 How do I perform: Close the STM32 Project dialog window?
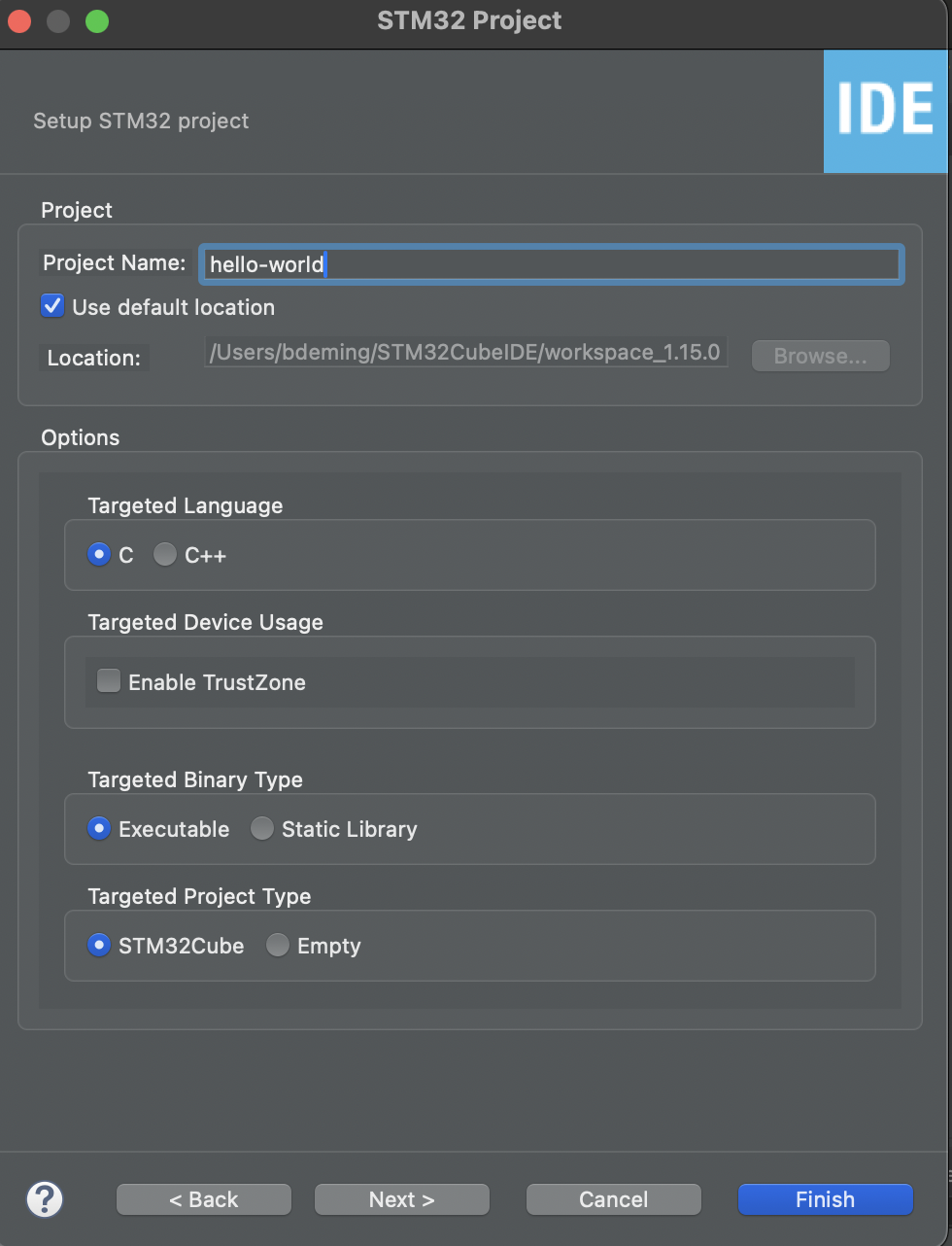(19, 20)
